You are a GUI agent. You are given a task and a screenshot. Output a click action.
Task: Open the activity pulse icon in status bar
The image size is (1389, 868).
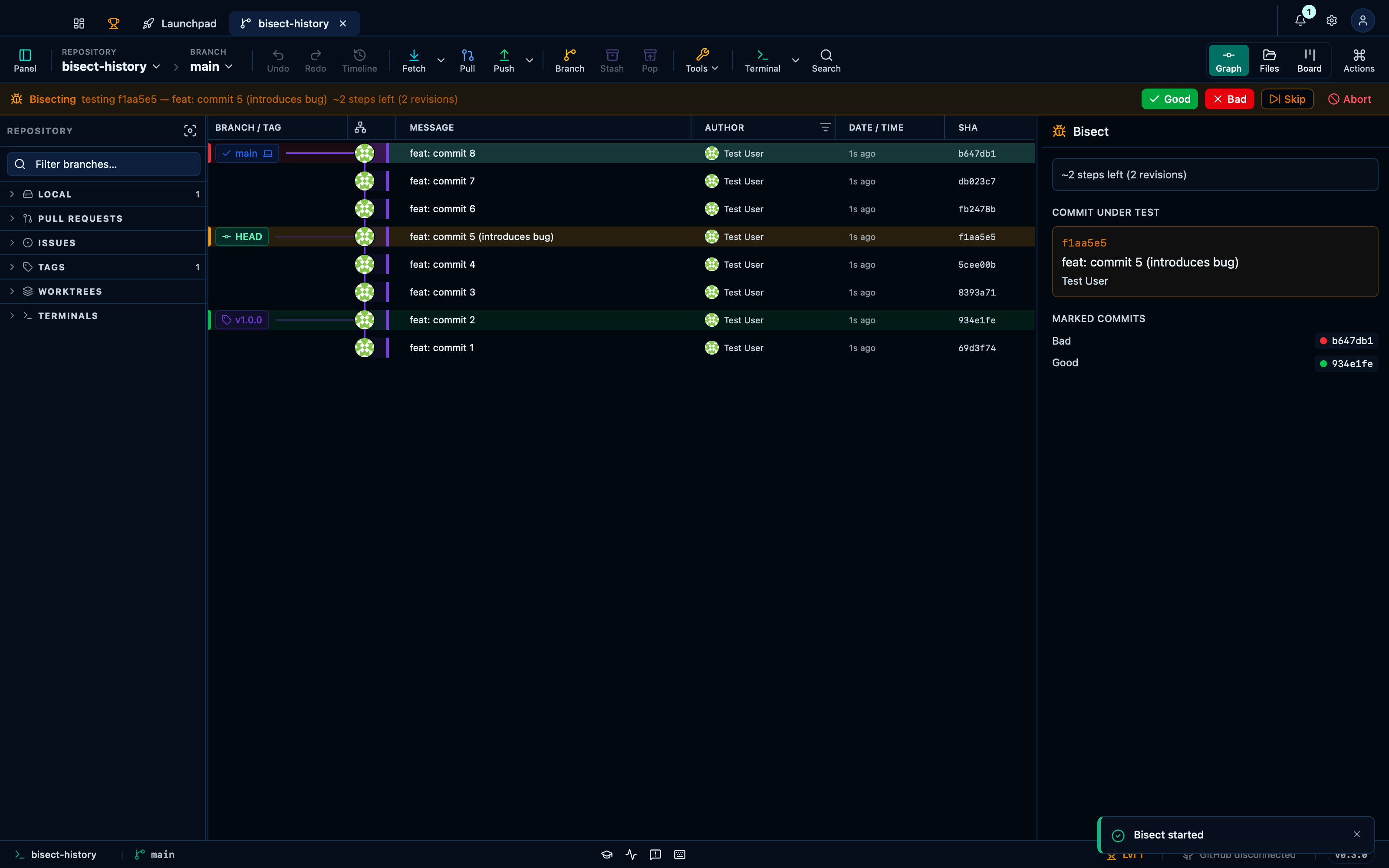(x=632, y=855)
